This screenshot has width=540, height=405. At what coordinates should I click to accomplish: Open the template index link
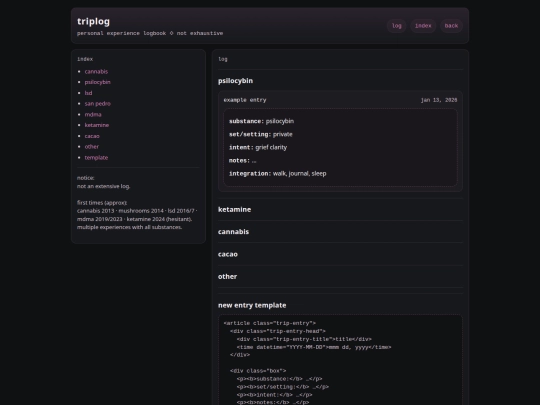96,157
